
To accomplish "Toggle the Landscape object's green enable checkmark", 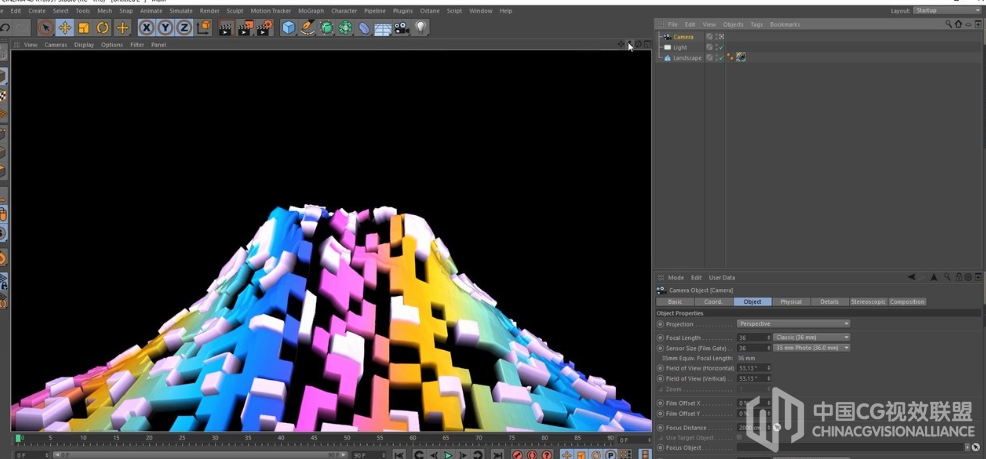I will [x=721, y=58].
